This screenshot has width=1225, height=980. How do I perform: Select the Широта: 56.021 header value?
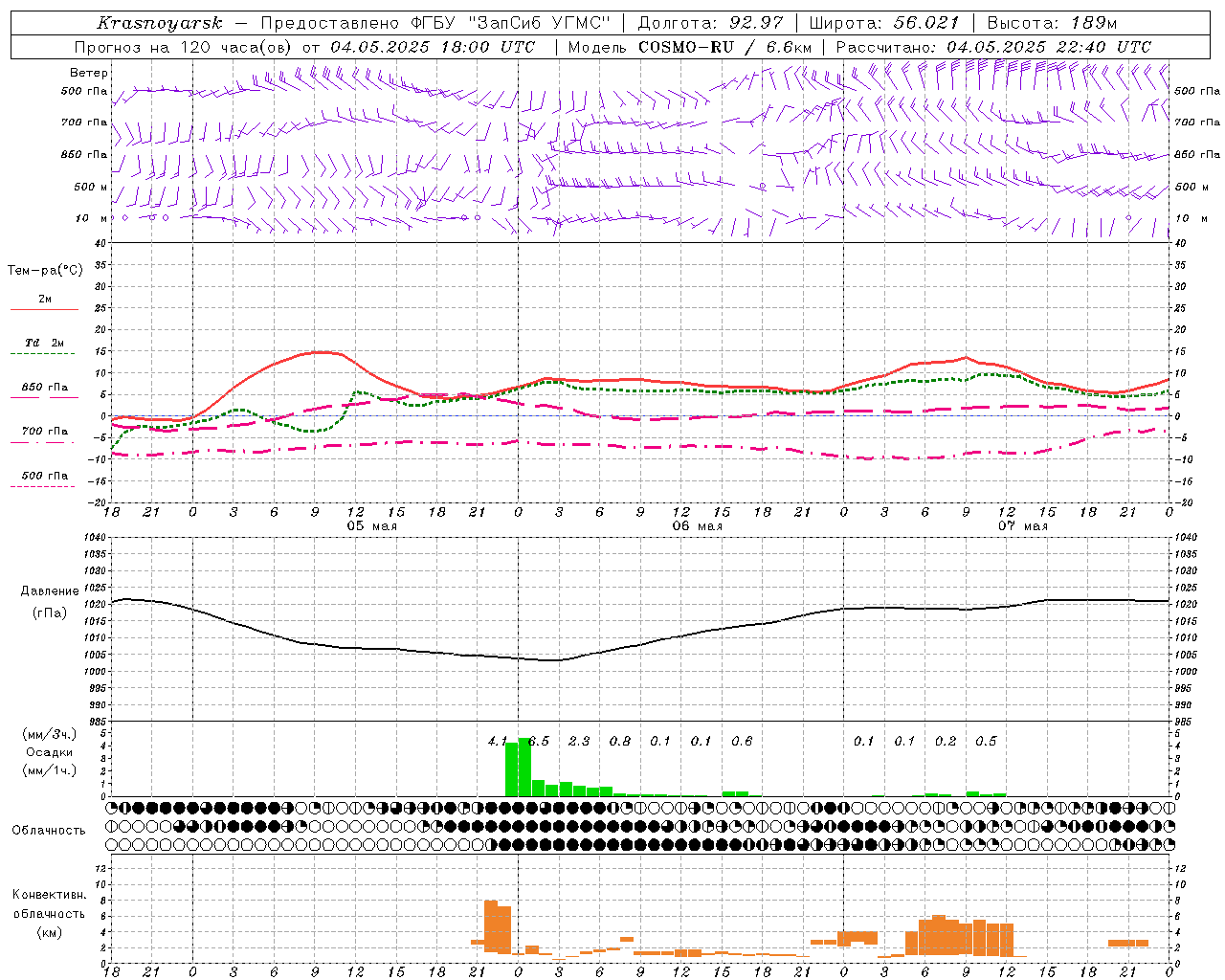[883, 23]
